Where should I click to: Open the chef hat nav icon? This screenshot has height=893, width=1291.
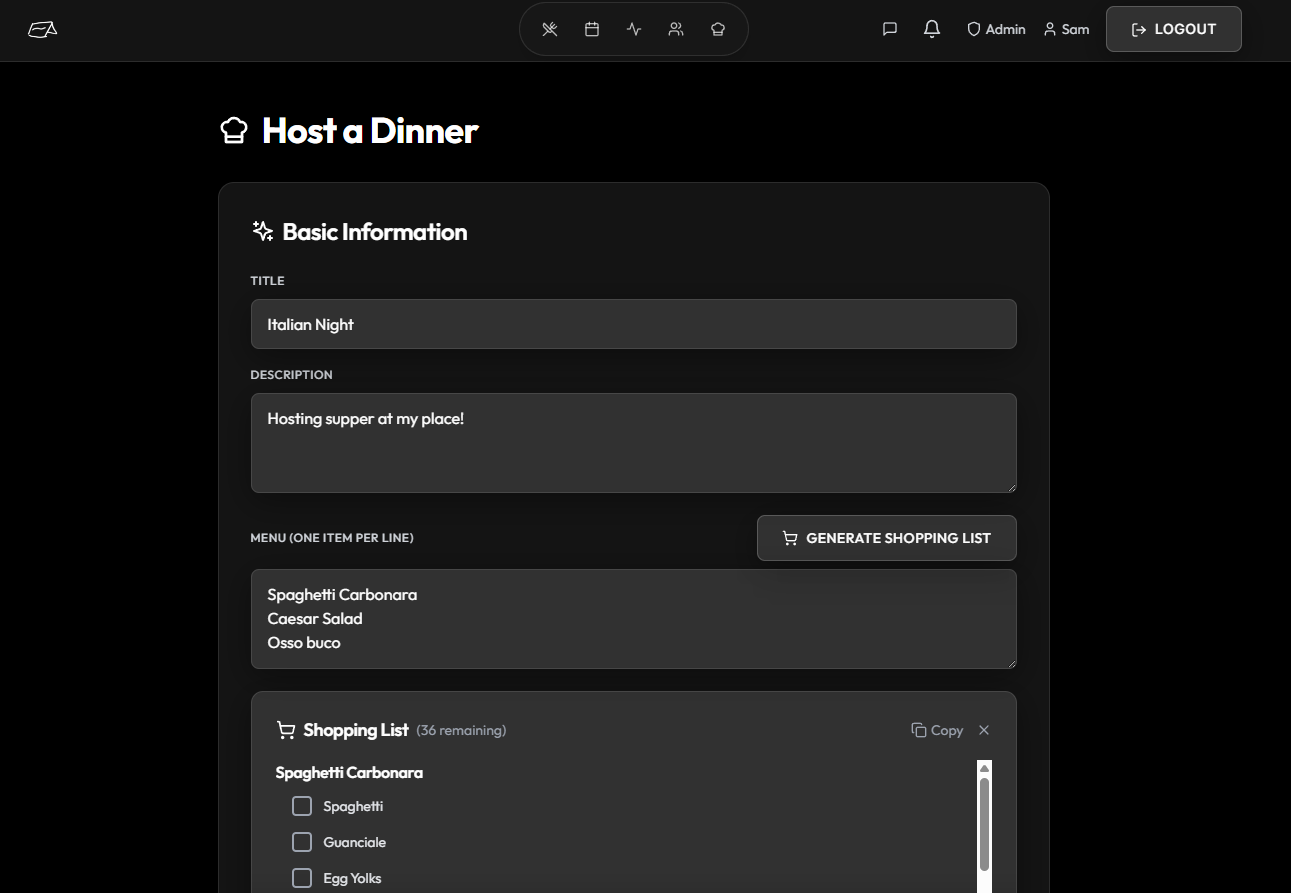point(718,29)
